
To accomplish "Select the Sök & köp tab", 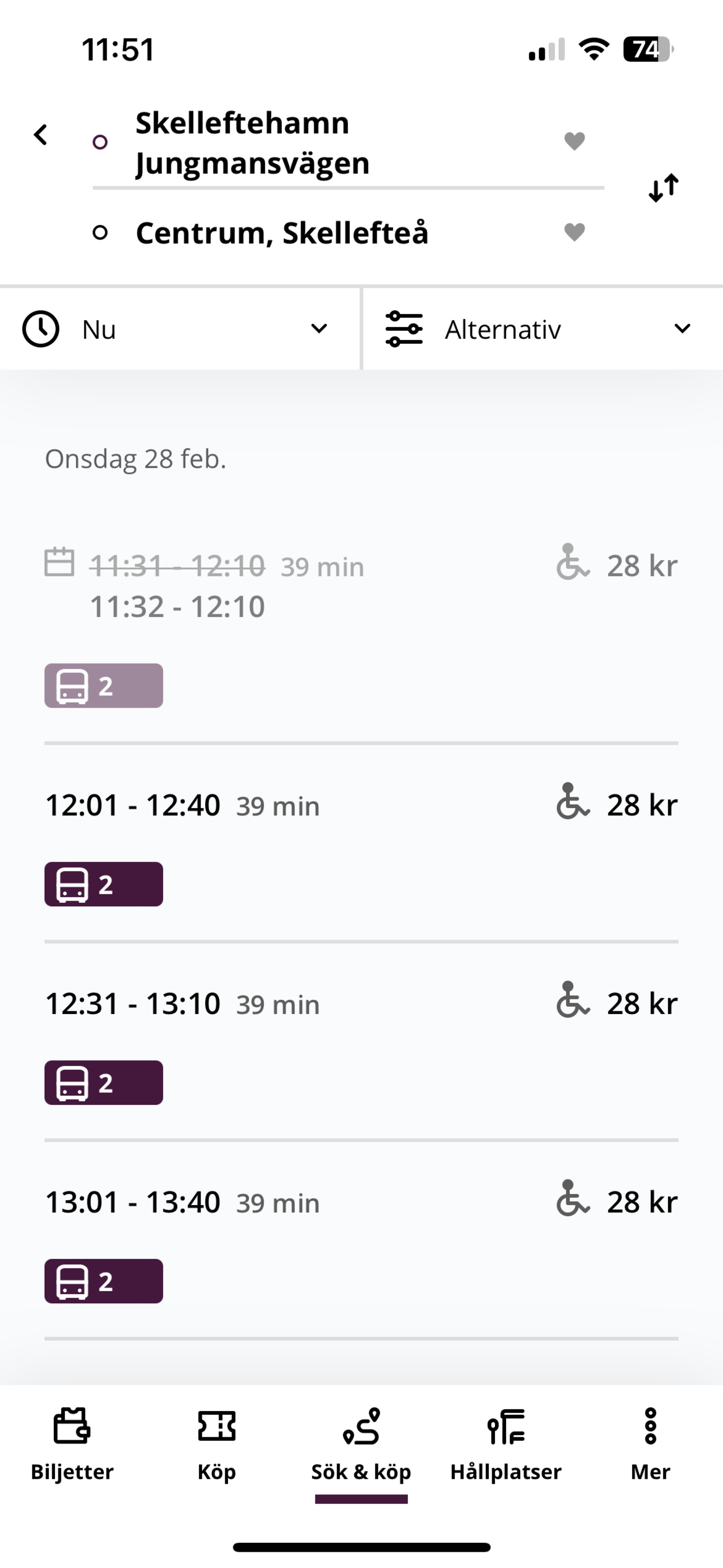I will tap(361, 1445).
